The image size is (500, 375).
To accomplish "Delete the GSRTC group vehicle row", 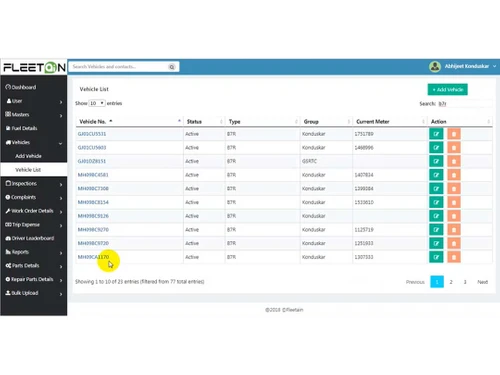I will [x=454, y=161].
